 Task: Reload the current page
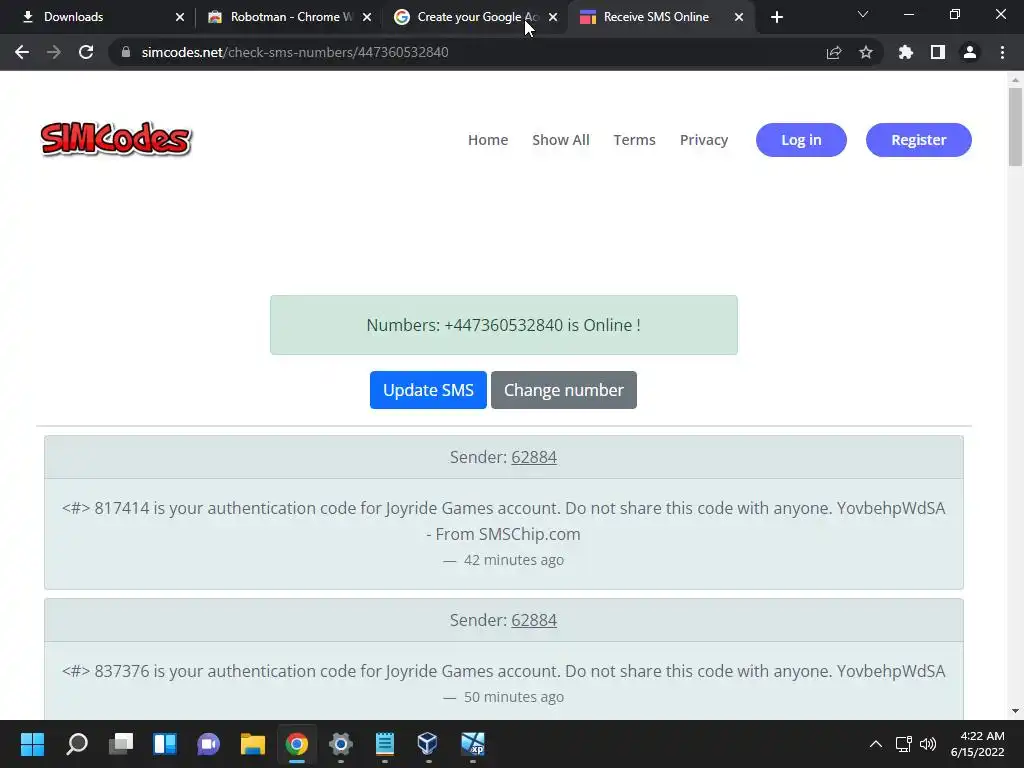(86, 52)
